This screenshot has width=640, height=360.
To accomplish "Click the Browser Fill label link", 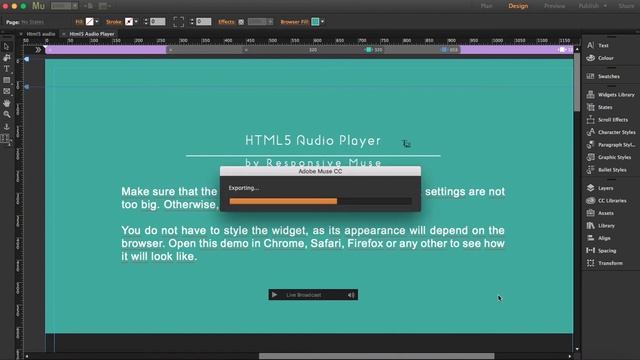I will click(294, 22).
